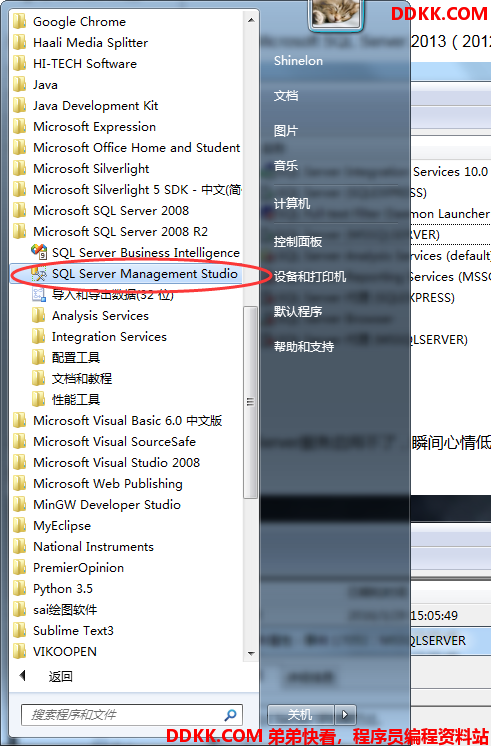Image resolution: width=491 pixels, height=746 pixels.
Task: Open the Python 3.5 folder icon
Action: pos(20,589)
